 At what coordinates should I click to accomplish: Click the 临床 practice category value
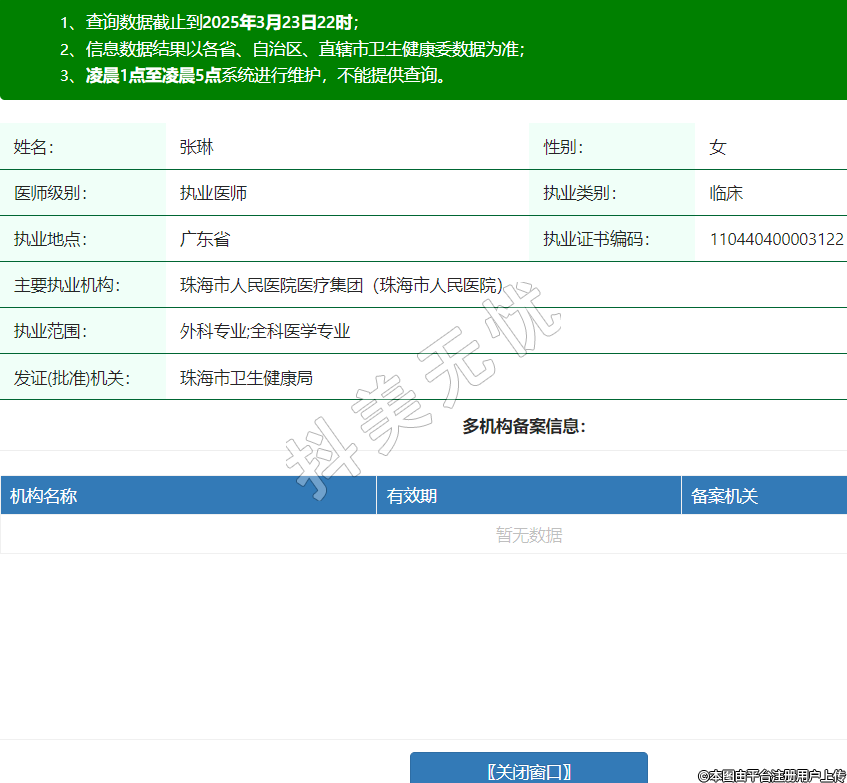(726, 193)
